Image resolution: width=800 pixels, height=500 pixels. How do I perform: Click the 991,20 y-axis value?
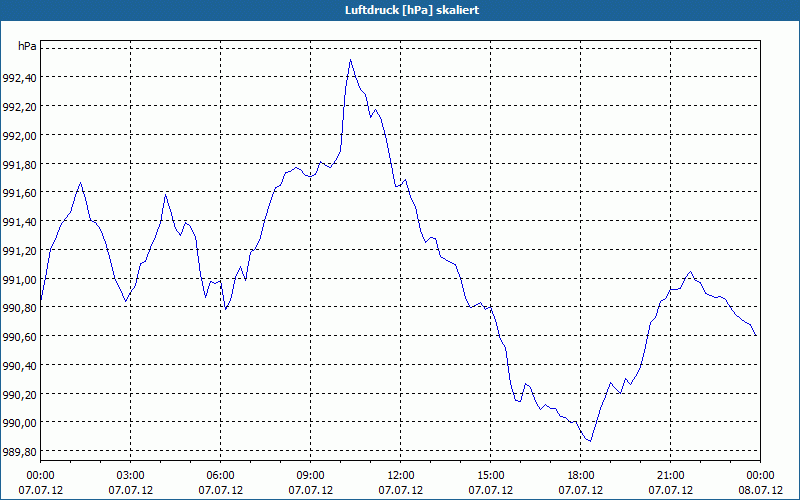pos(20,251)
